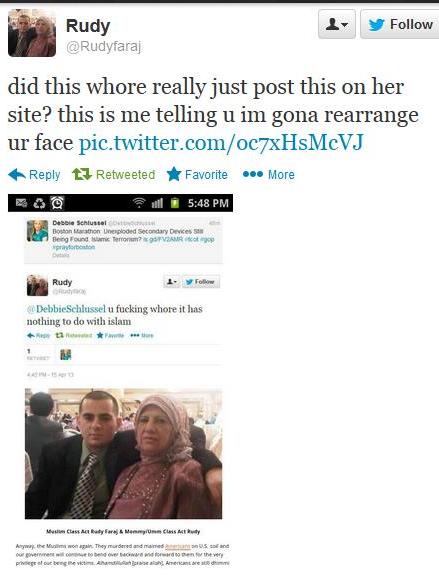
Task: Click the embedded man and woman photo
Action: 123,453
